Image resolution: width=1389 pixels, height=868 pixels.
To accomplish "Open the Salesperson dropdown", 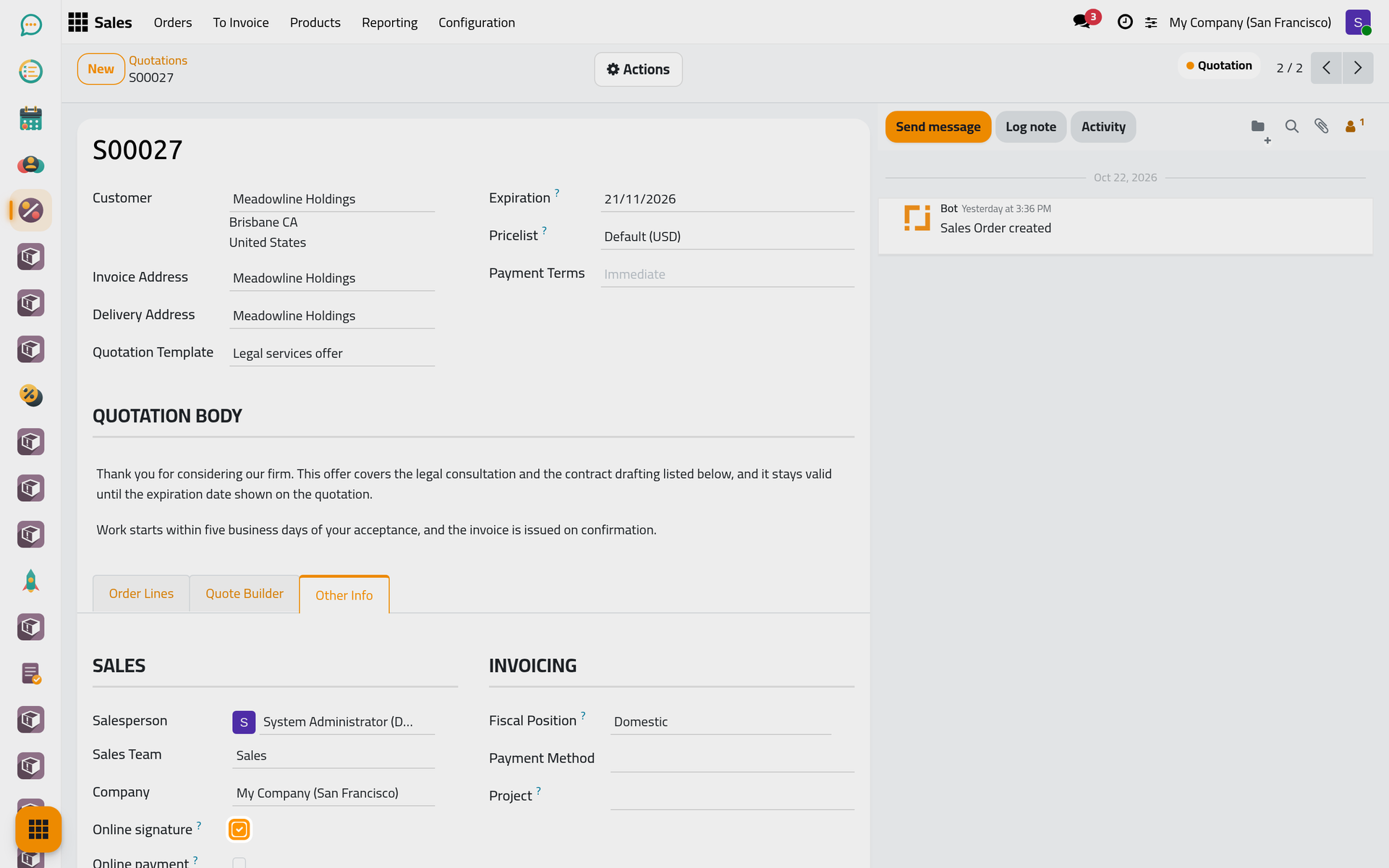I will coord(347,722).
